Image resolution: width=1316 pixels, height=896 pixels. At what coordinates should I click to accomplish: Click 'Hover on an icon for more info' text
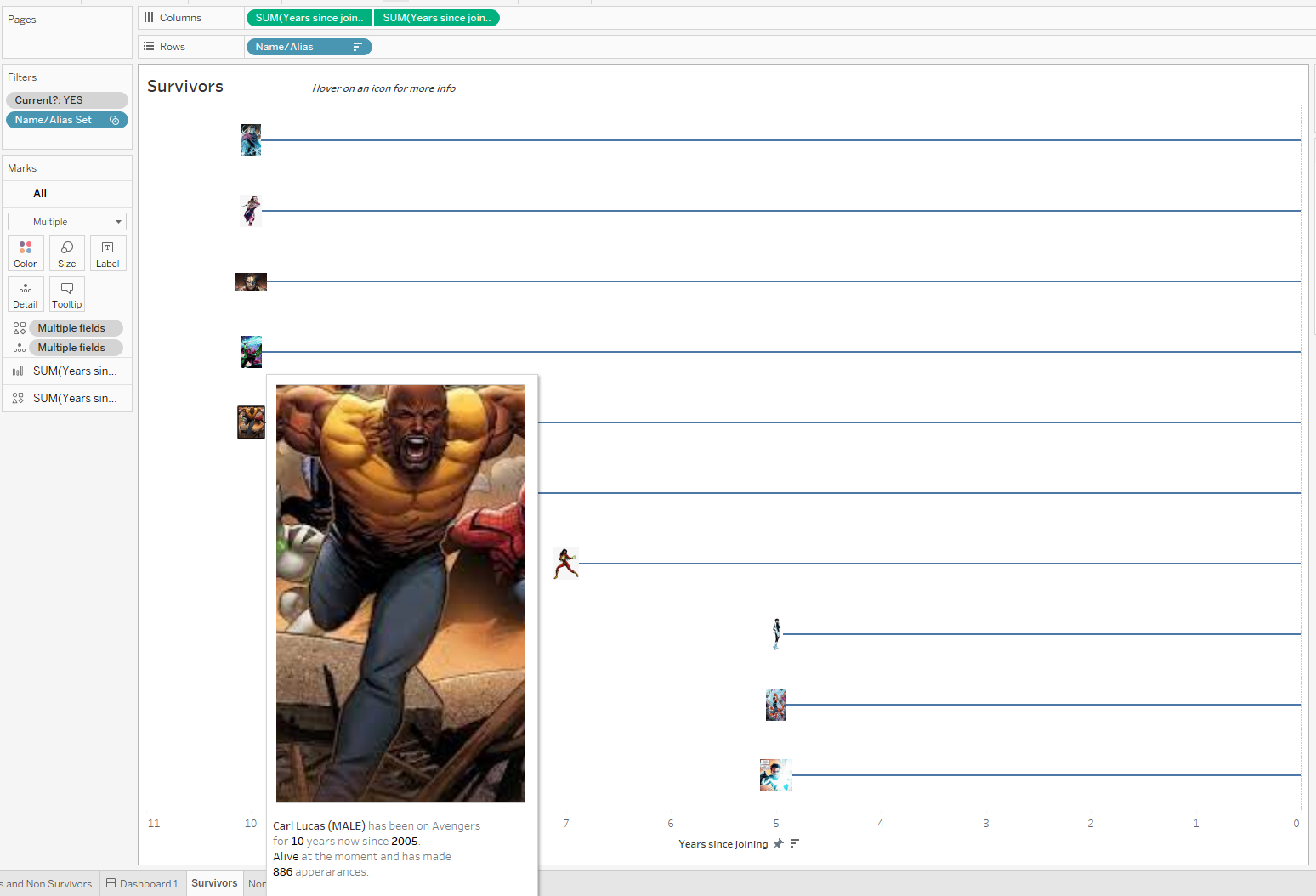click(383, 88)
